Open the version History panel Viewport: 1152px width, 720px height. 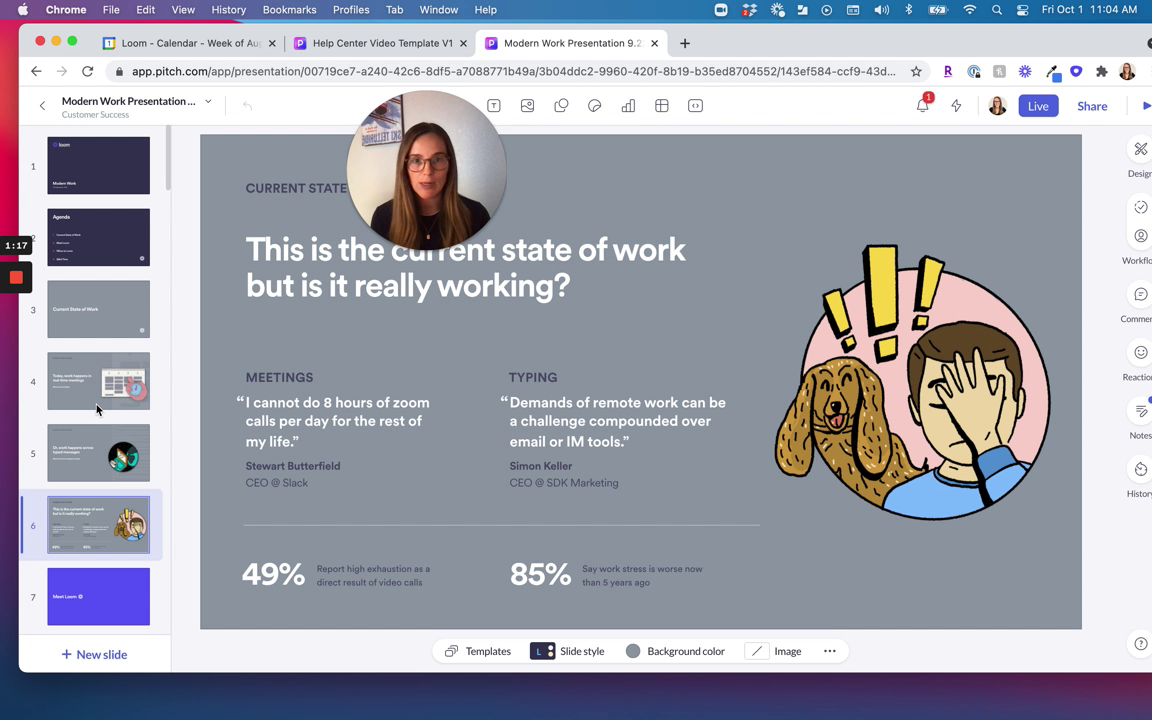pyautogui.click(x=1141, y=468)
